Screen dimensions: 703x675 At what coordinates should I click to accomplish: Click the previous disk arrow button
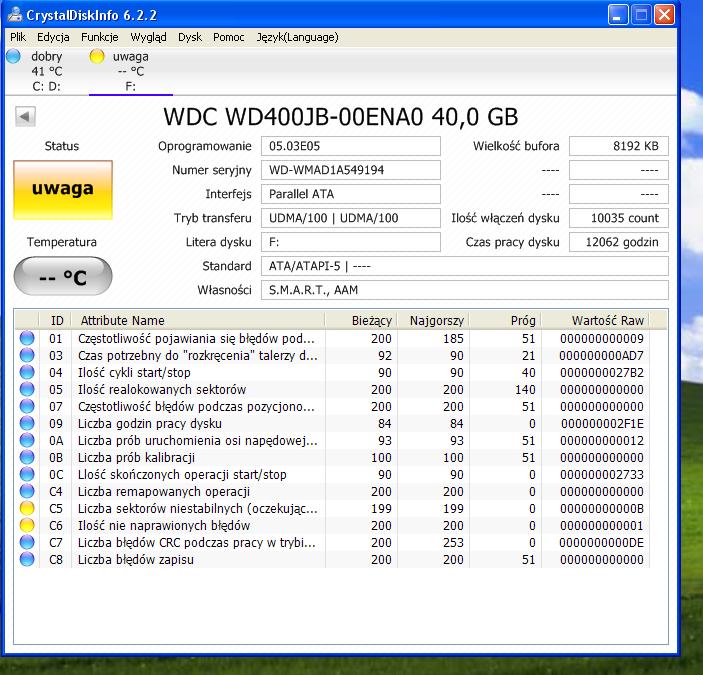click(x=25, y=117)
